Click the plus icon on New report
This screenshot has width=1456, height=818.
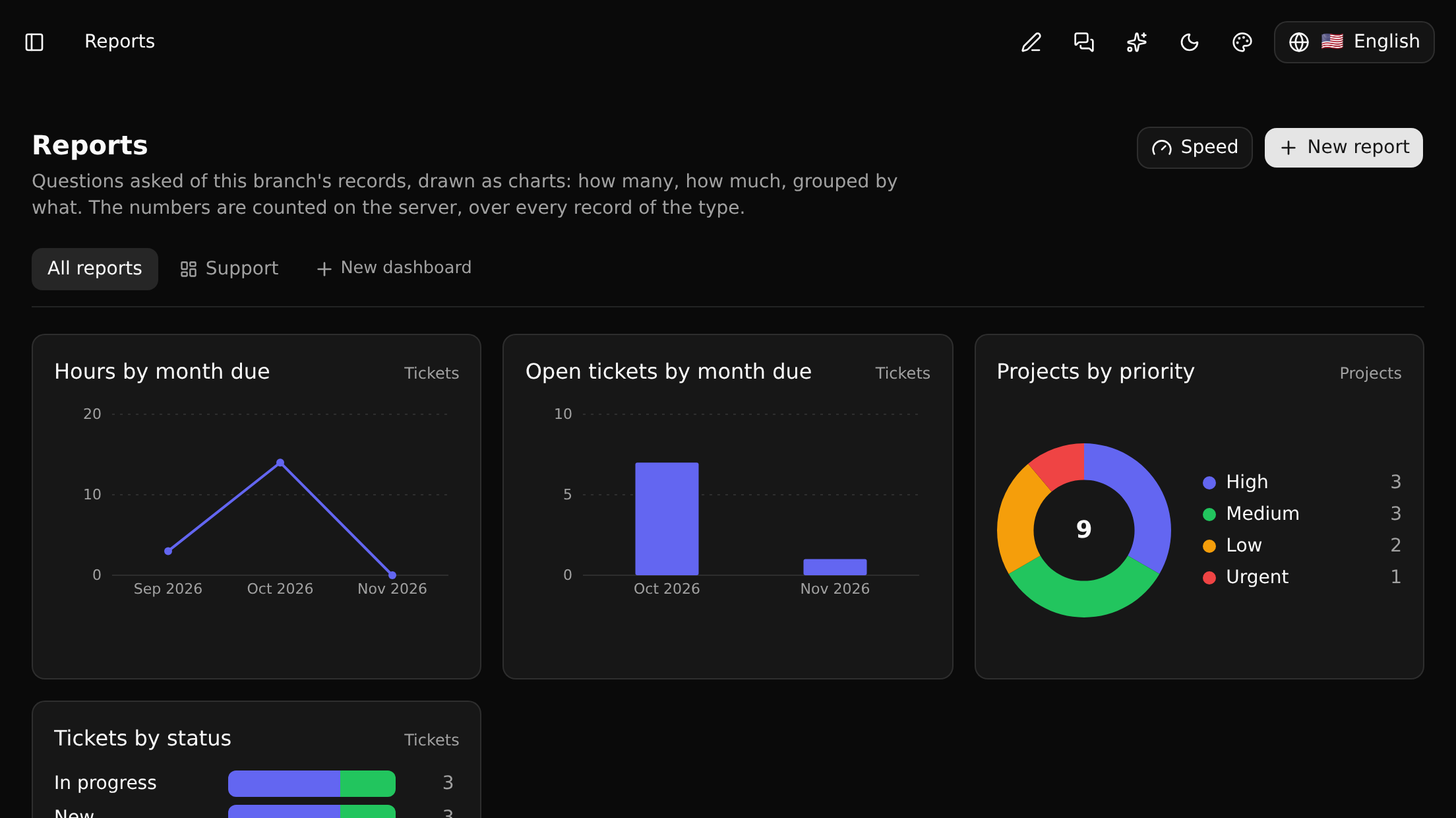(1289, 148)
